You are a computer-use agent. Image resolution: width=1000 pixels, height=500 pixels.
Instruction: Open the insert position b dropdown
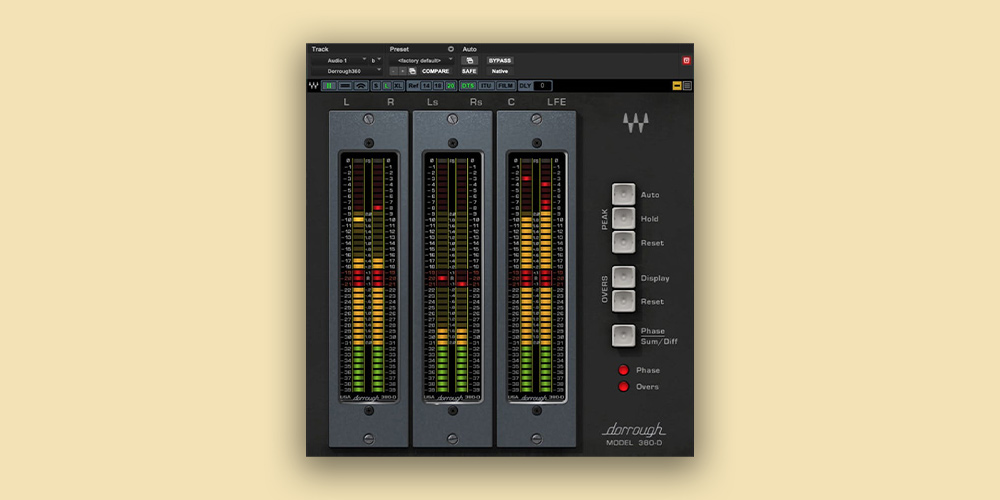[x=376, y=60]
